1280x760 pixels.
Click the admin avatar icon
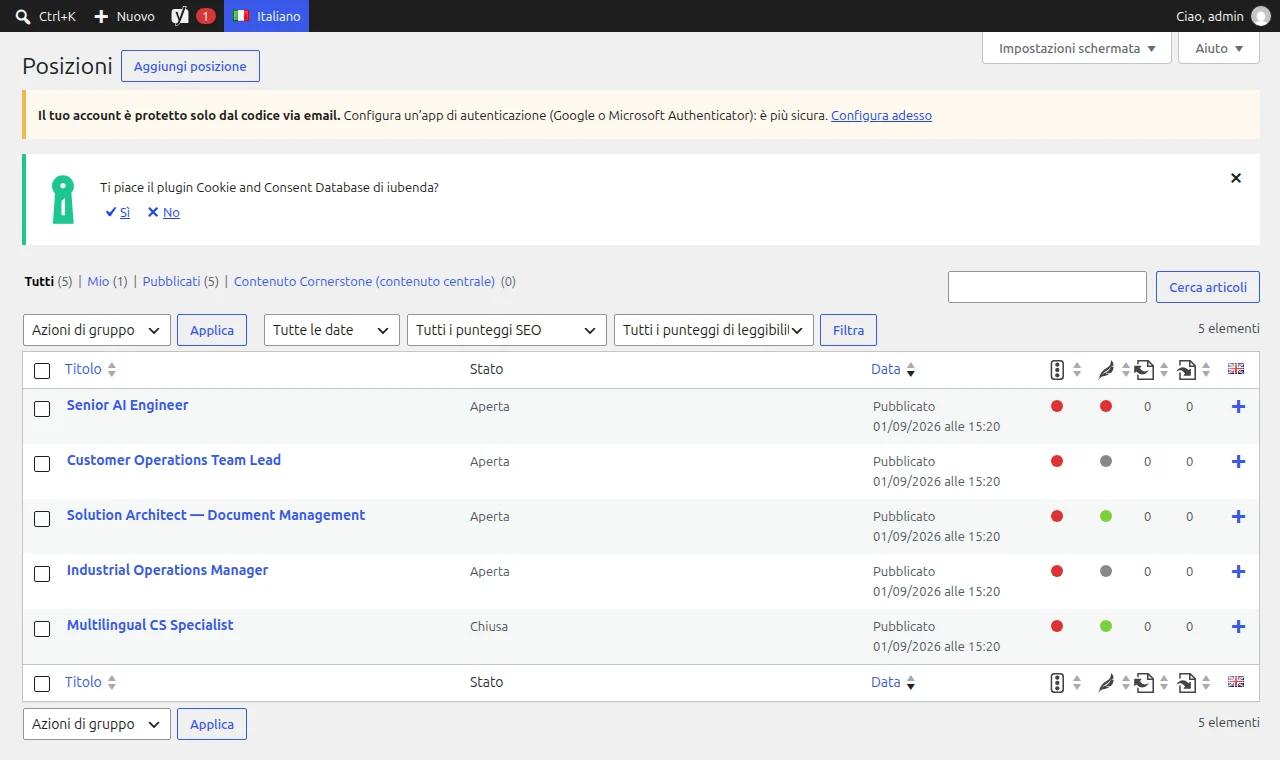tap(1260, 16)
